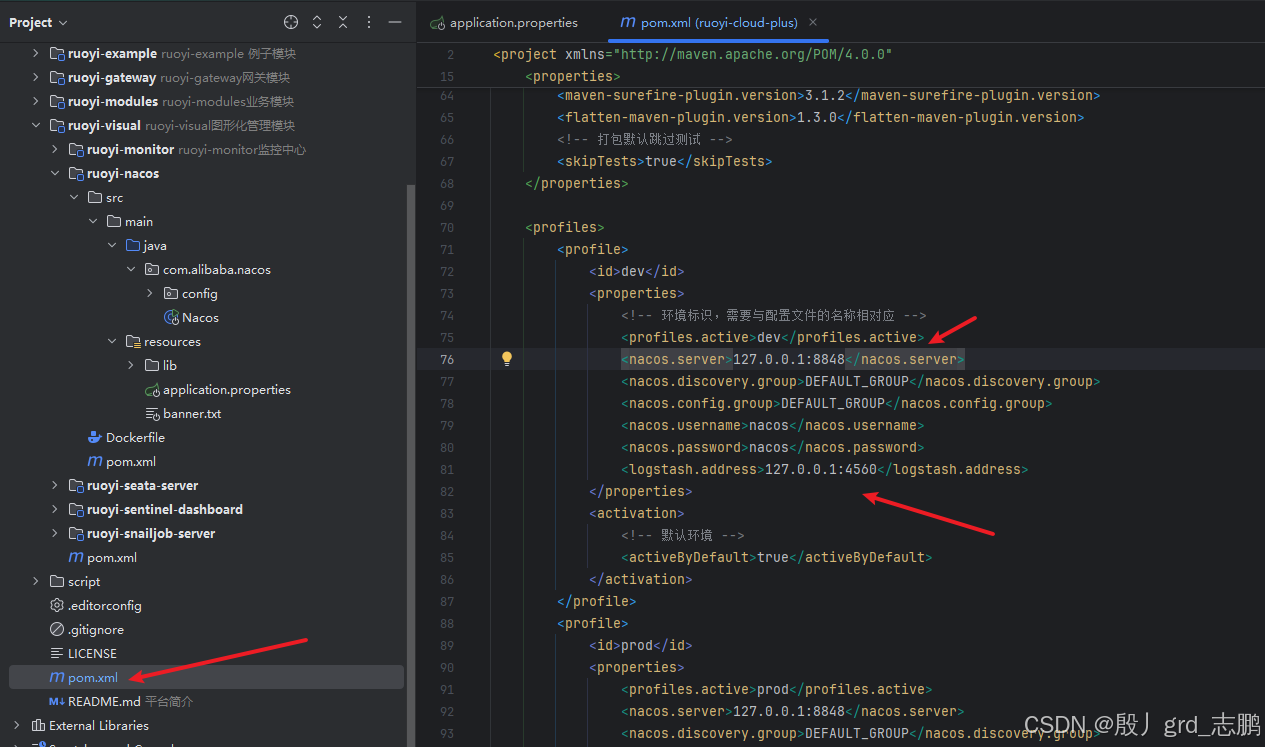Collapse the java source folder
Viewport: 1265px width, 747px height.
pos(113,245)
